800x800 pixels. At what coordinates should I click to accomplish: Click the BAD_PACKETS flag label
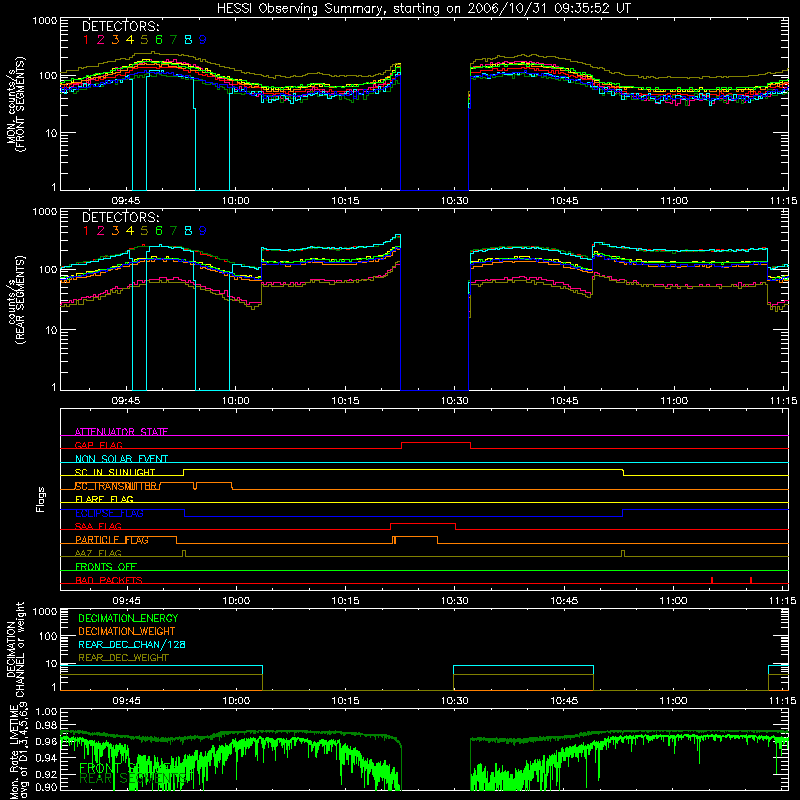[109, 580]
